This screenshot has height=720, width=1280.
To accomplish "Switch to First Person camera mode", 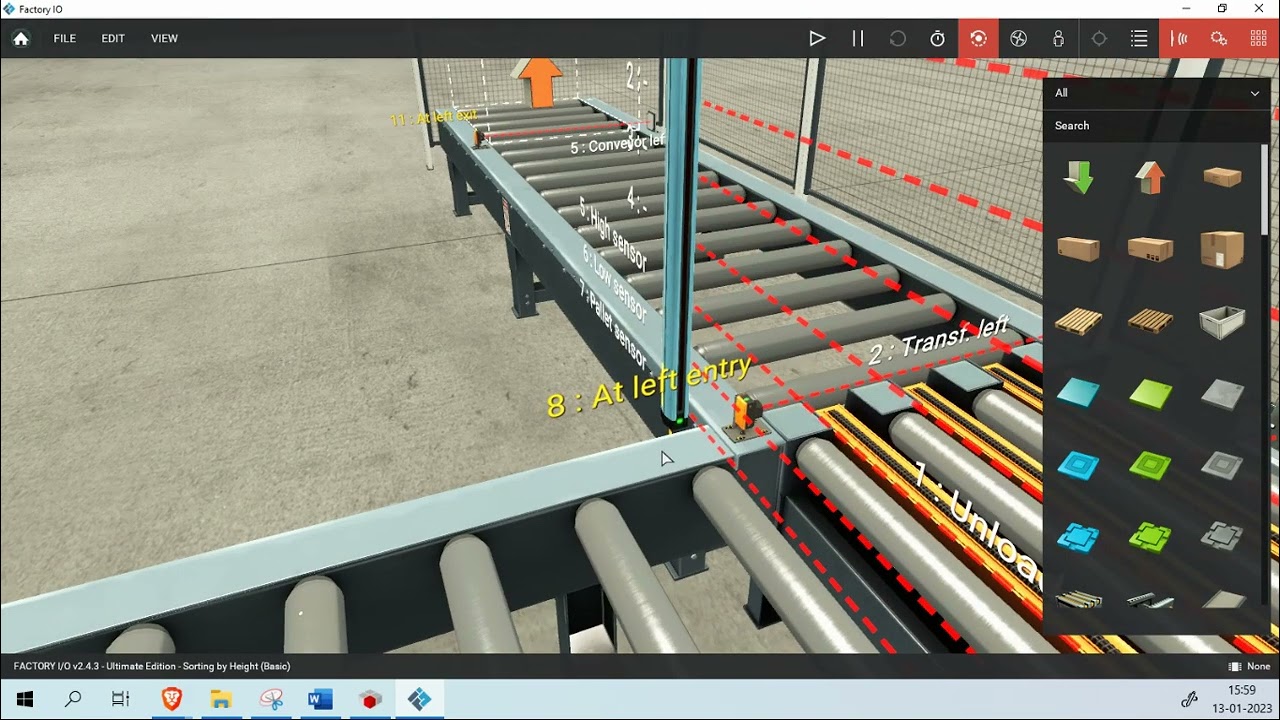I will [x=1058, y=38].
